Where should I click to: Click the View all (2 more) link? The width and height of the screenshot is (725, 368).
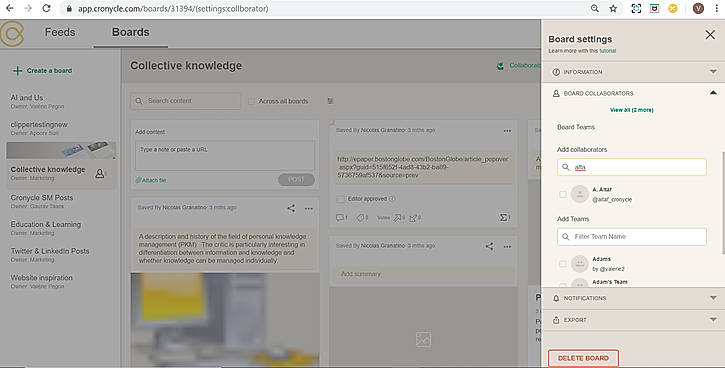(631, 110)
